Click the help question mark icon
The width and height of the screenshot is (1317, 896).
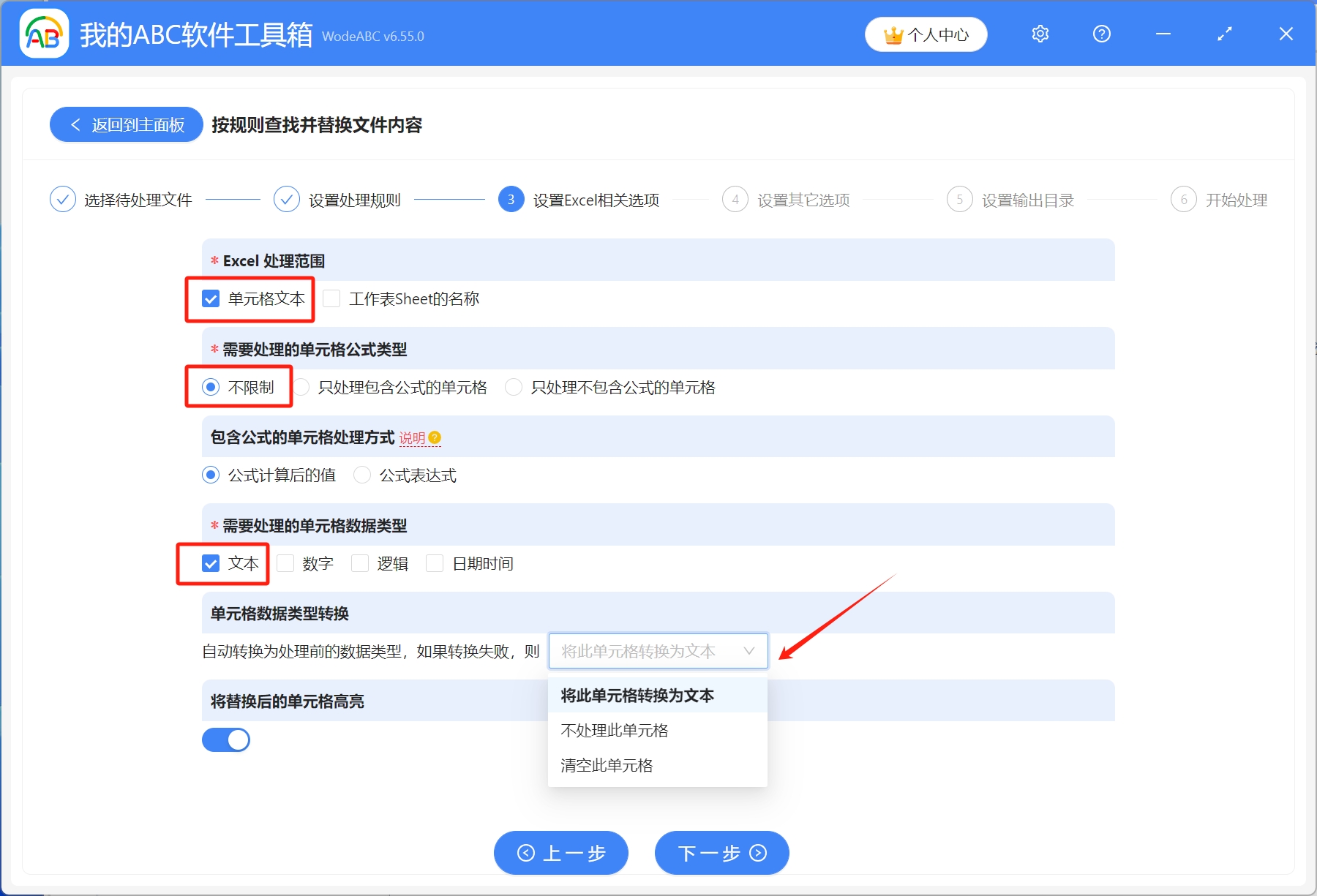[1100, 34]
